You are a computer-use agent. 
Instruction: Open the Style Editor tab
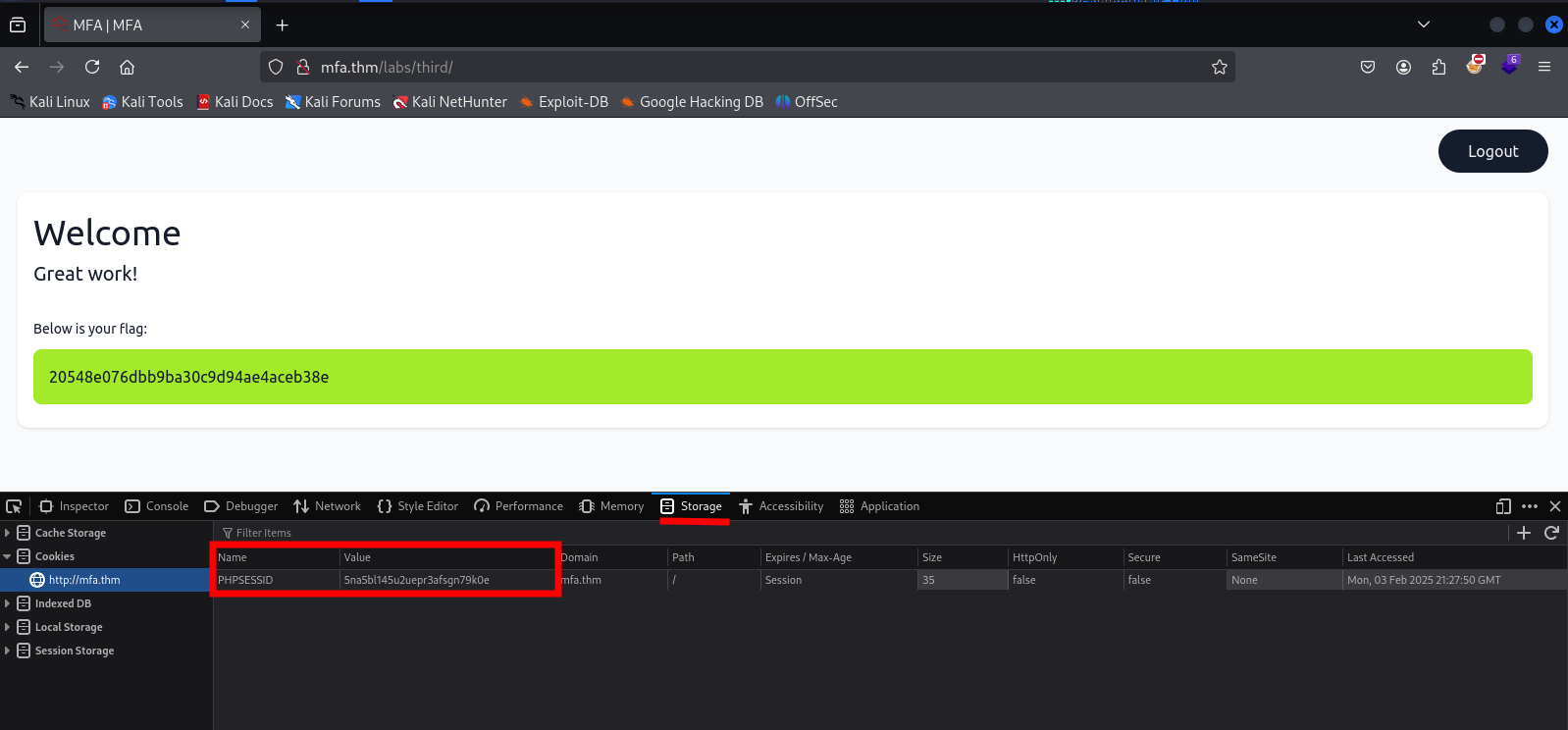click(x=418, y=506)
